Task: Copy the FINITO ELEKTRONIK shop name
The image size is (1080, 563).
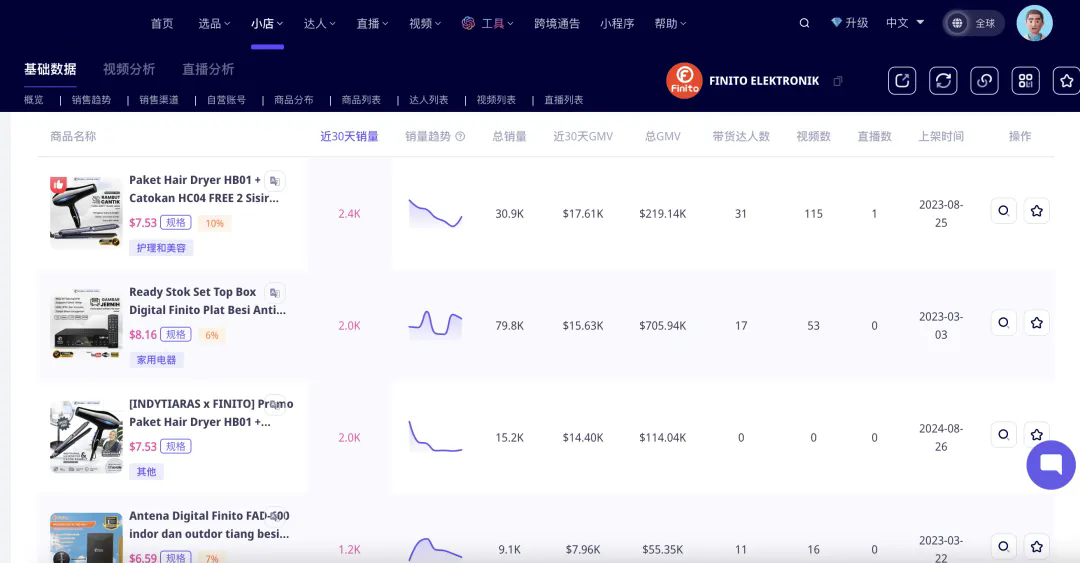Action: 838,81
